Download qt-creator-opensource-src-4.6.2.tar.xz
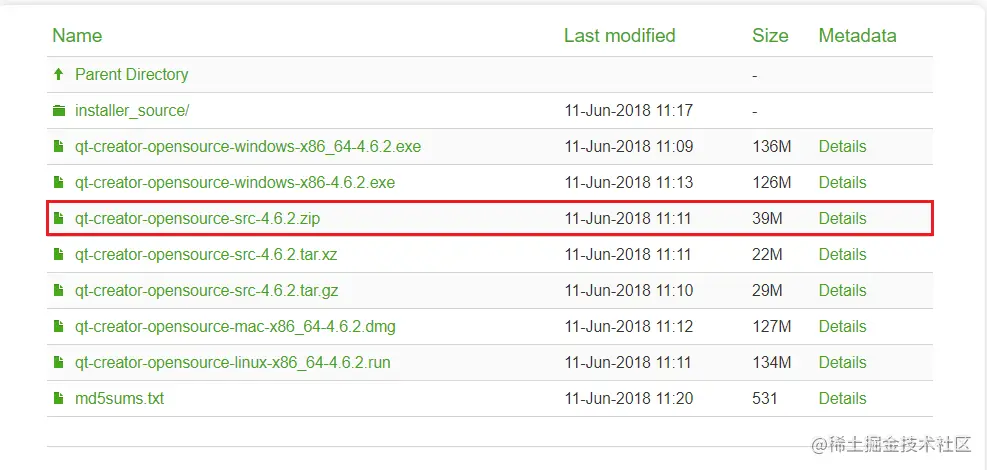 pos(206,254)
